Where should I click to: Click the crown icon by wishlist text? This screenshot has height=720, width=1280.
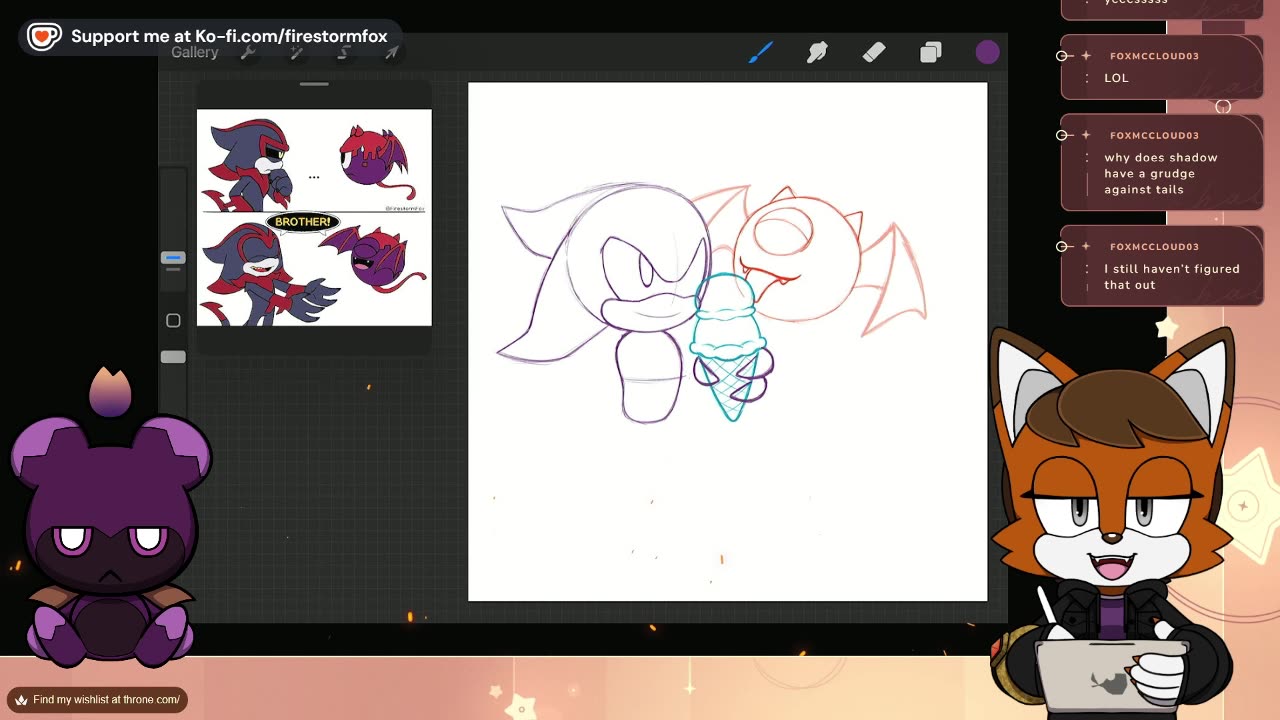[20, 700]
